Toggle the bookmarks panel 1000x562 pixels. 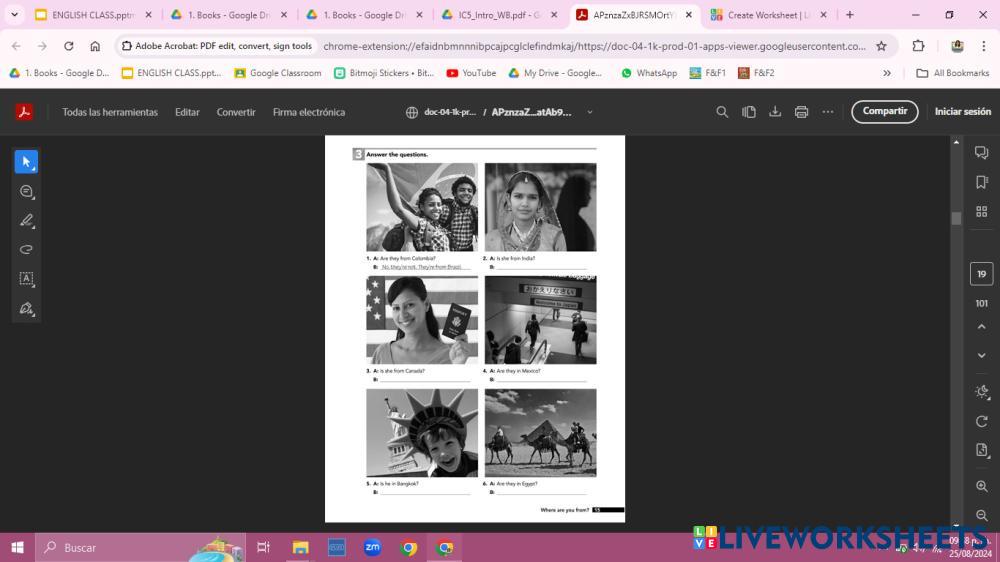tap(981, 182)
